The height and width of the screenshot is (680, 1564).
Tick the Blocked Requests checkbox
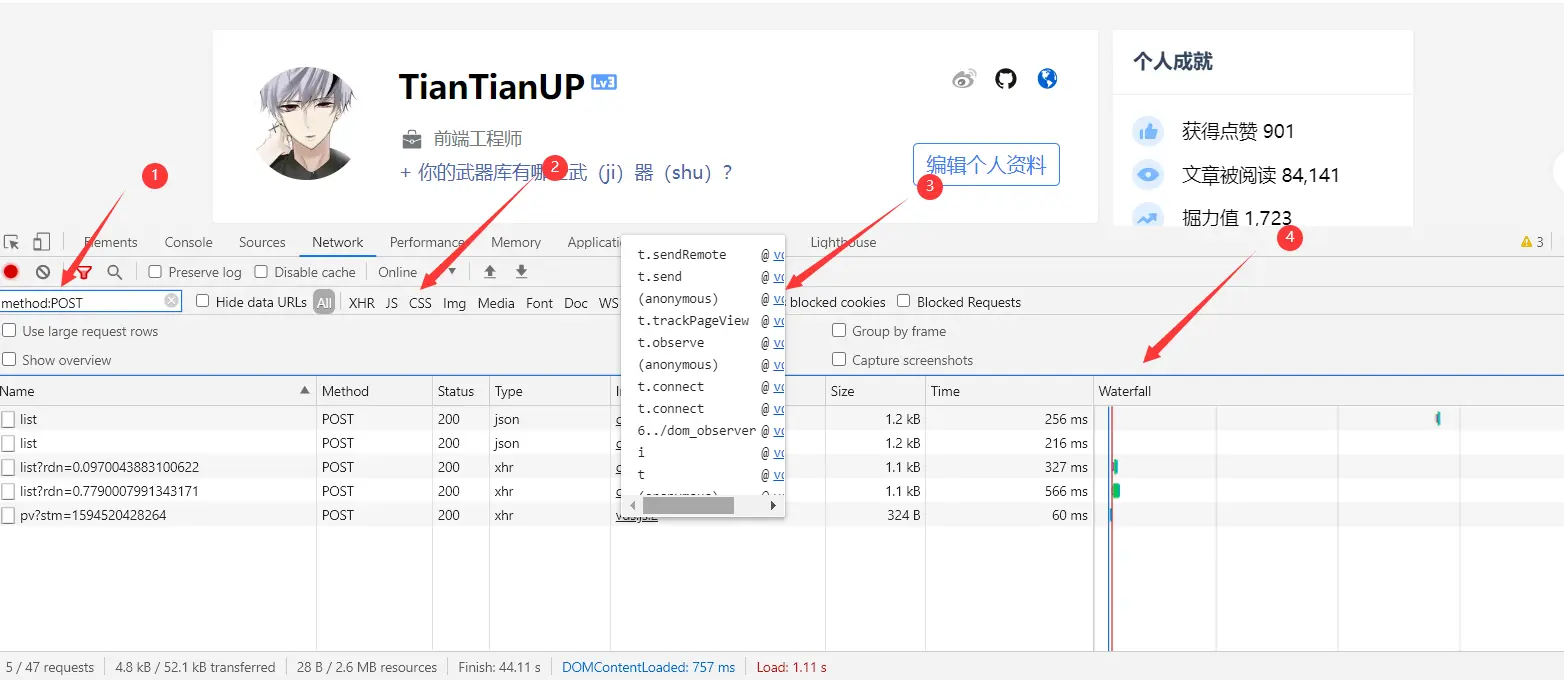coord(904,301)
